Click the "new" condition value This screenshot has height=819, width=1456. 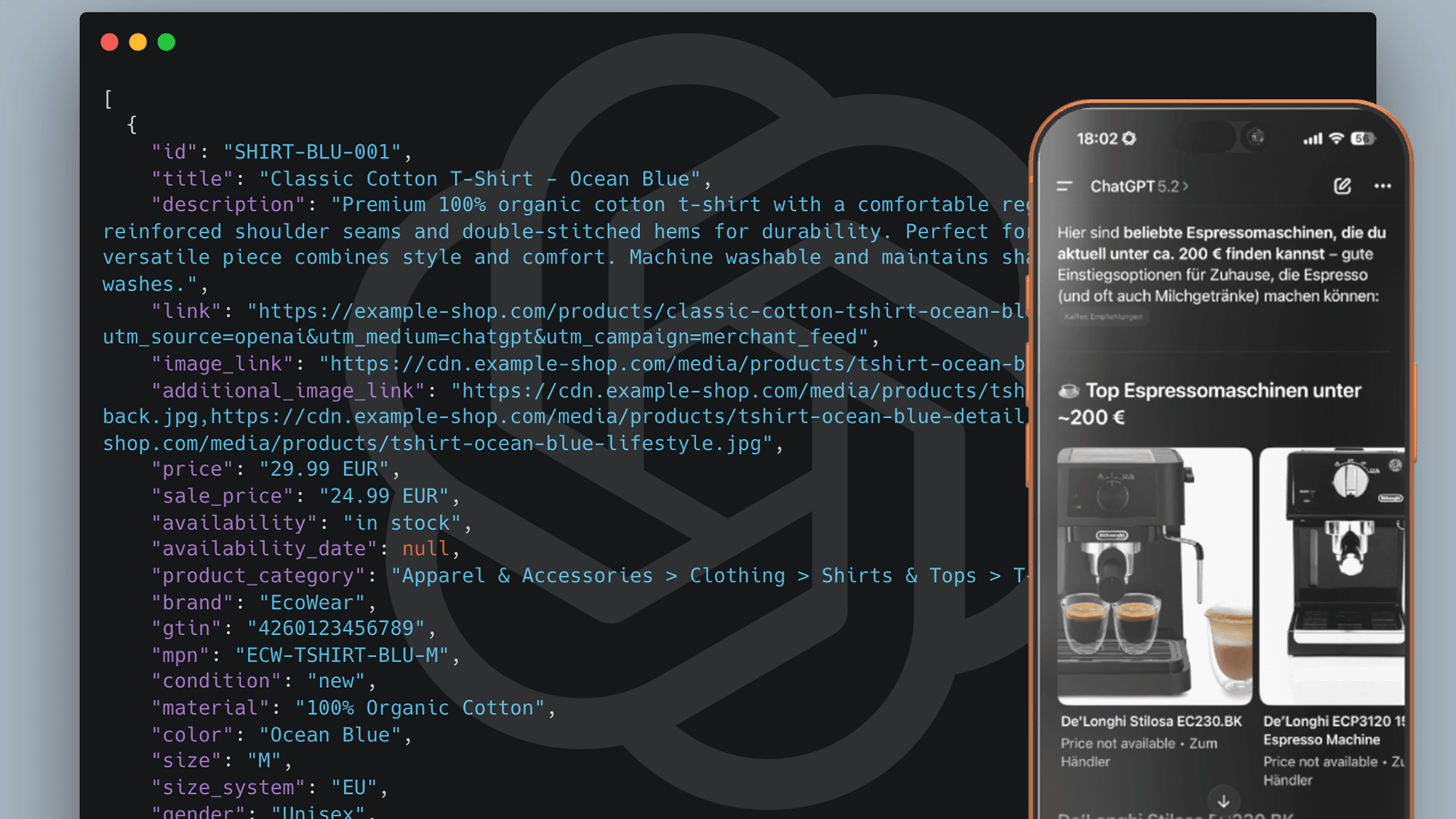(336, 681)
